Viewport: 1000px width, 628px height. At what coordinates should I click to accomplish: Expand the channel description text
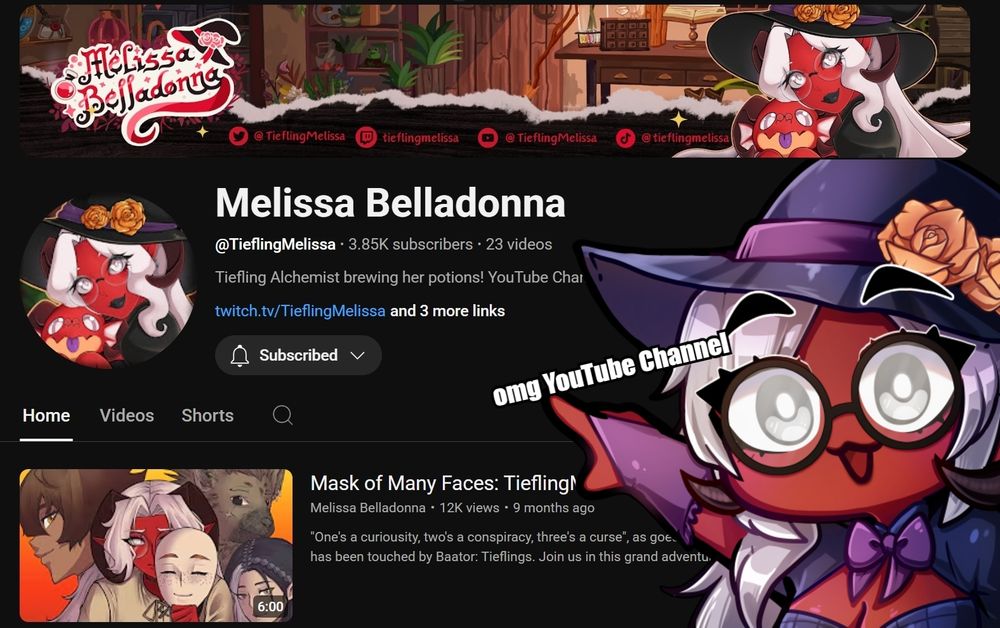(x=399, y=277)
